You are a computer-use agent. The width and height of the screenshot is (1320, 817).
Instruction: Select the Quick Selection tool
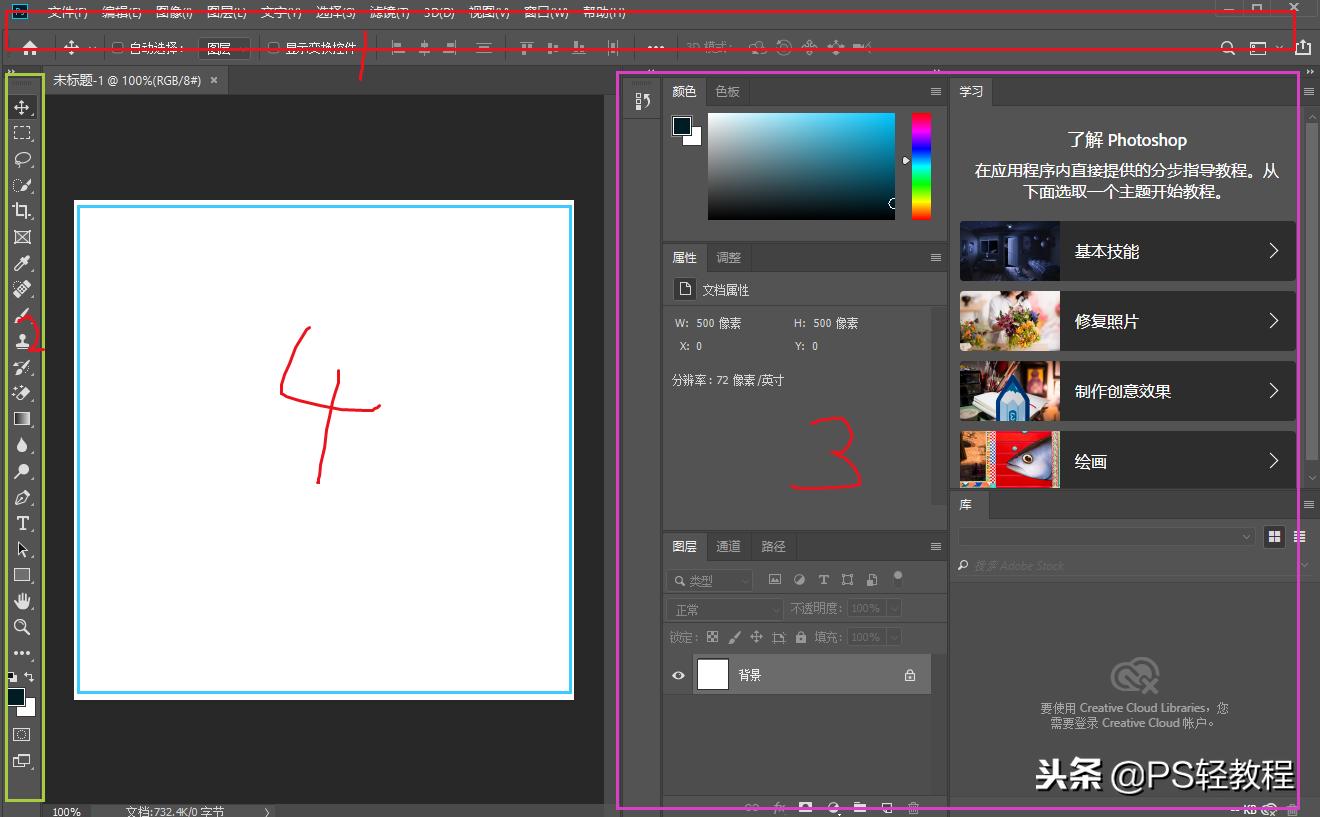(22, 185)
